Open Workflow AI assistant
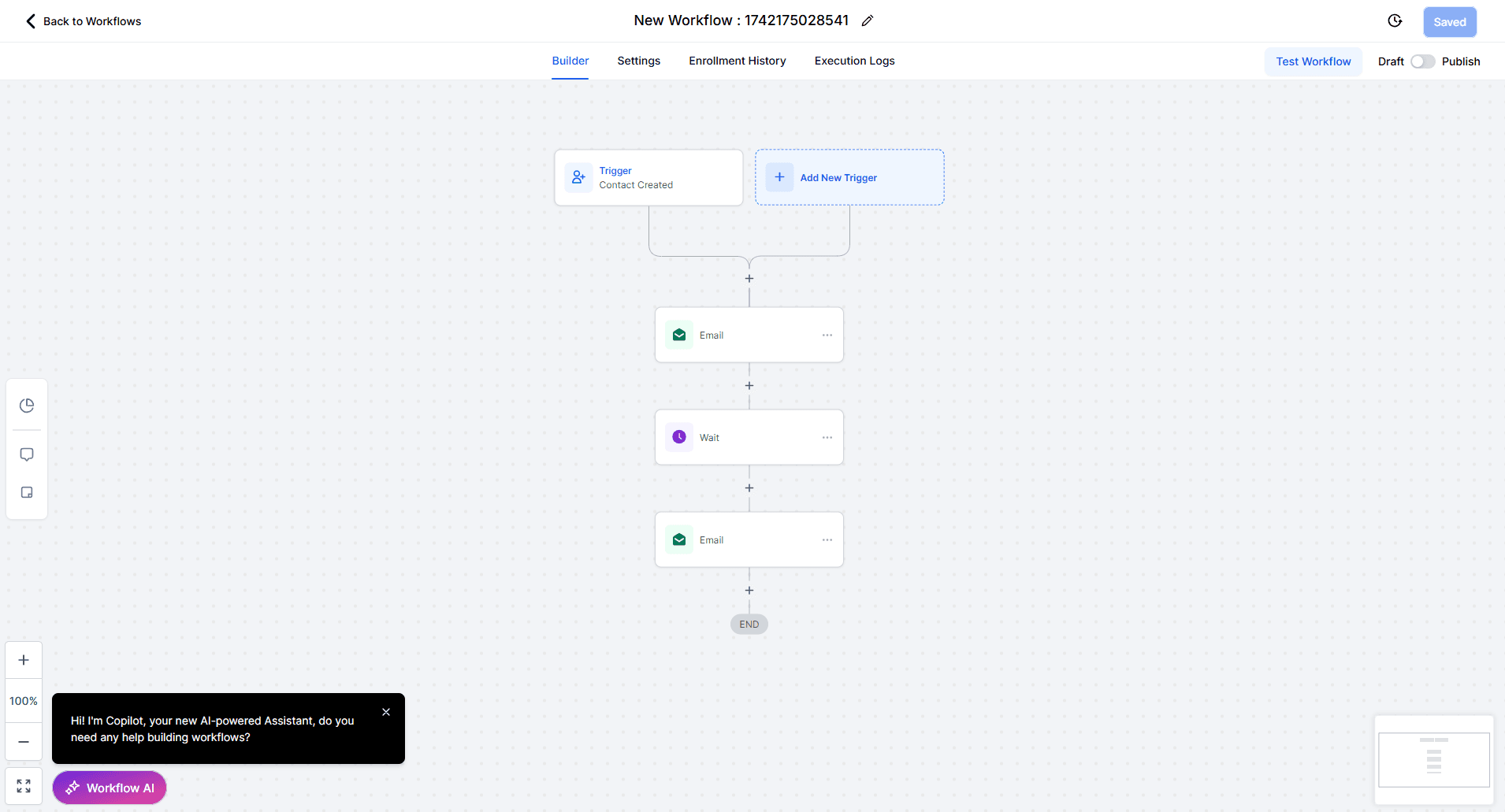 (110, 788)
